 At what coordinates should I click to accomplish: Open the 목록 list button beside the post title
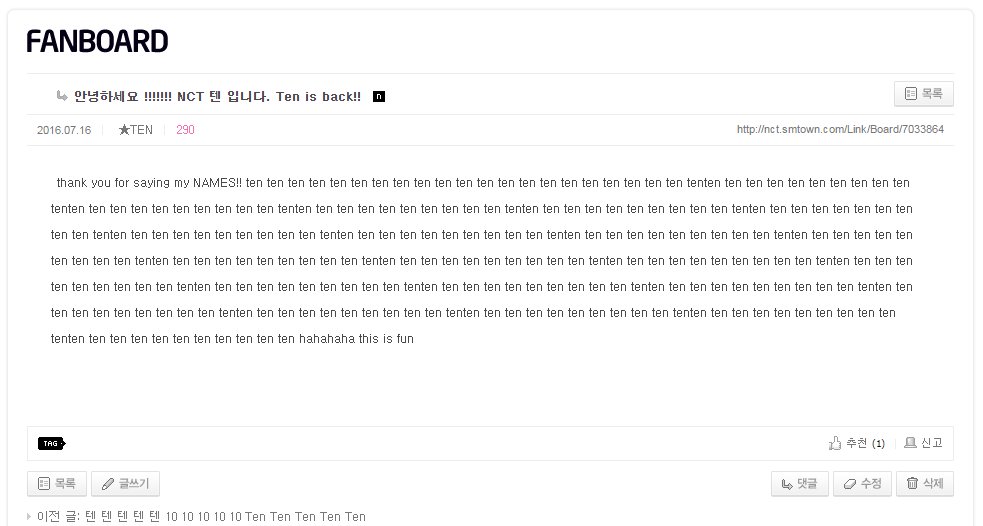923,94
